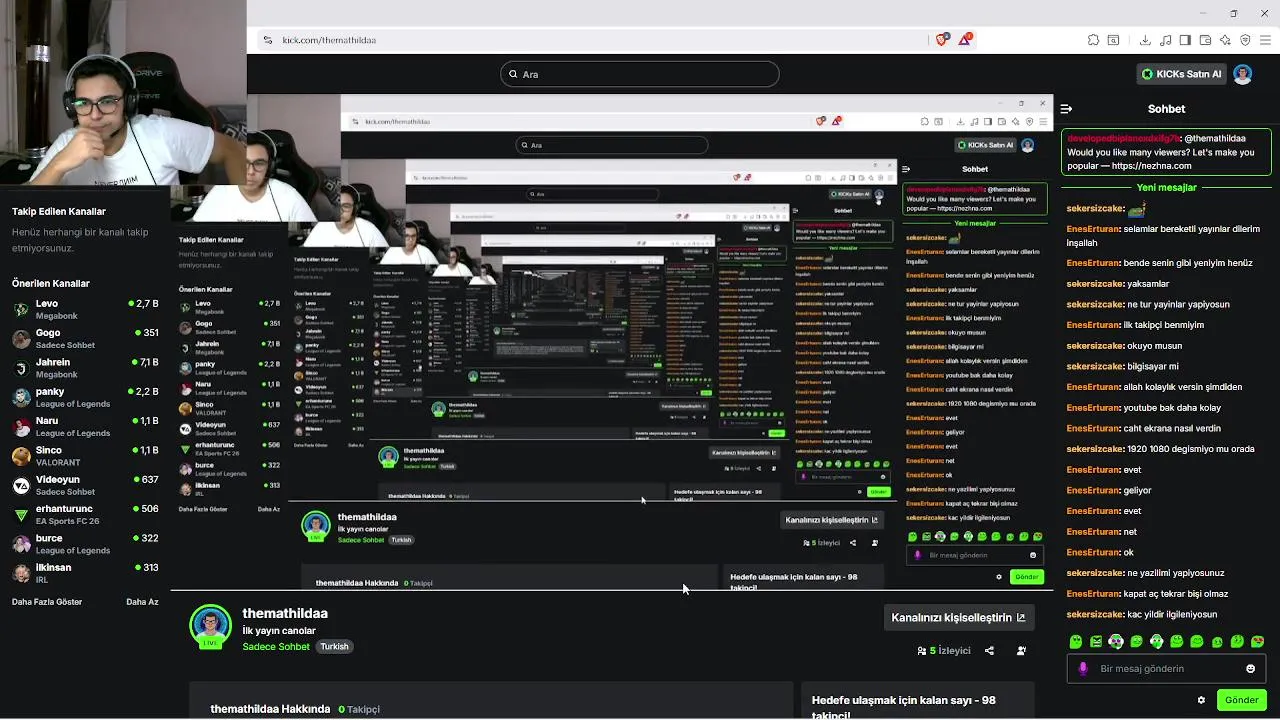
Task: Open the browser downloads arrow icon
Action: coord(1145,40)
